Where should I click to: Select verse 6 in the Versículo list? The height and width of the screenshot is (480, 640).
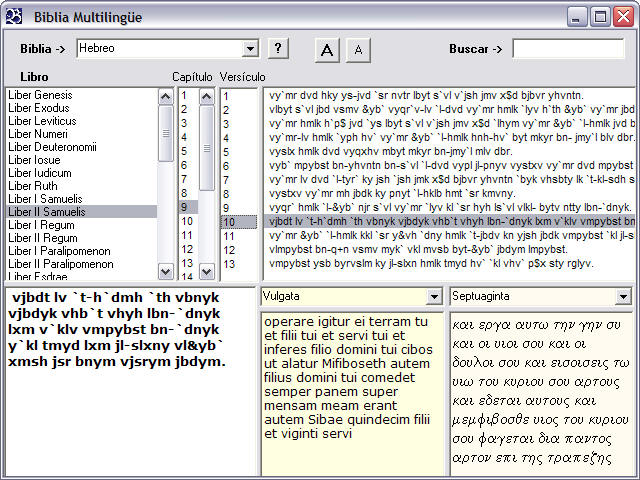tap(239, 167)
